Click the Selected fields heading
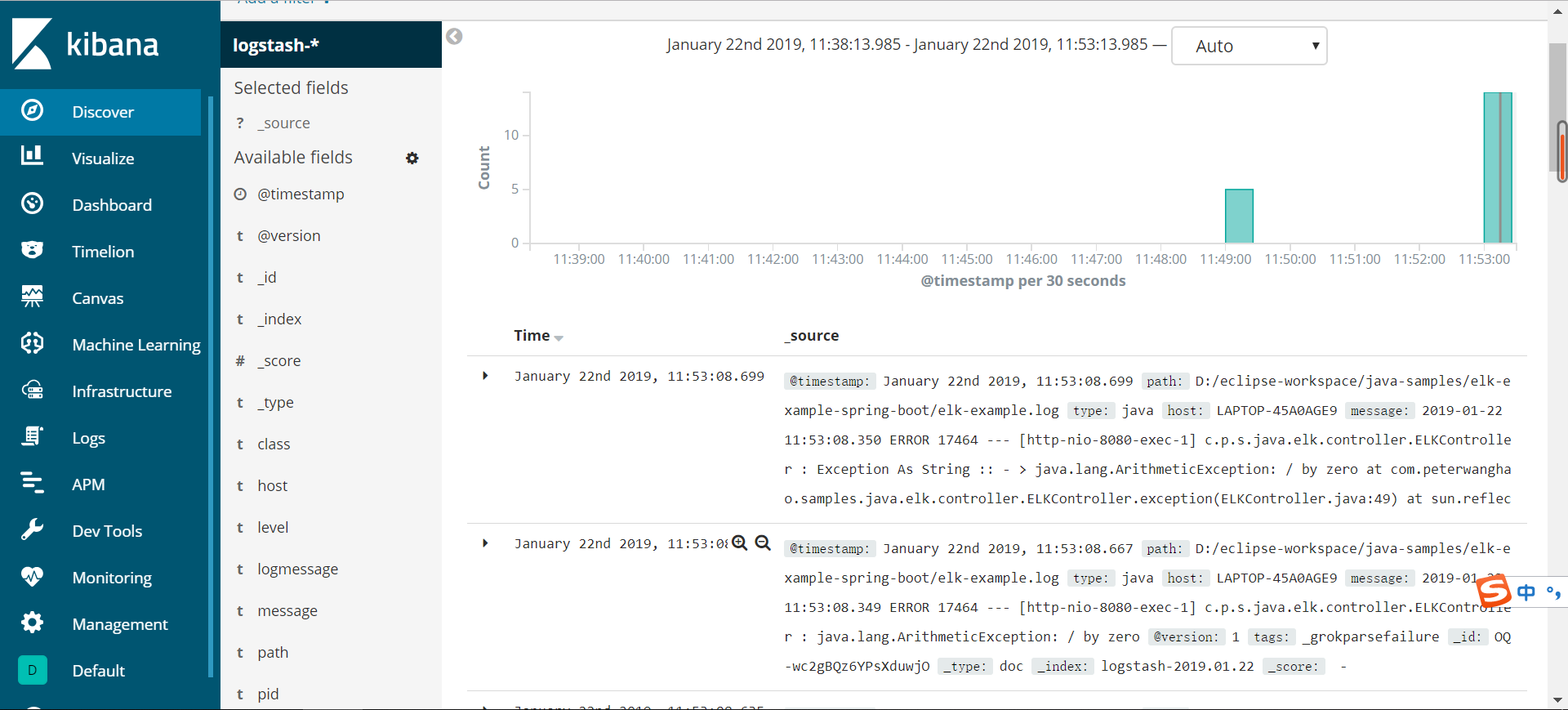1568x710 pixels. point(291,88)
